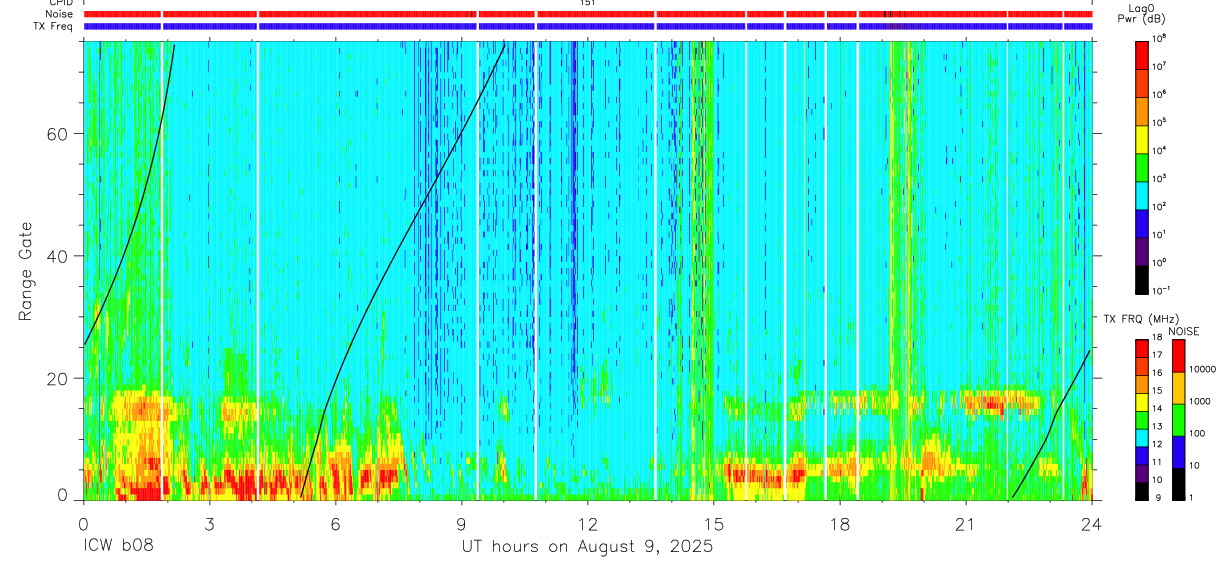Click the blue TX Freq strip above the plot
This screenshot has height=567, width=1228.
(588, 26)
